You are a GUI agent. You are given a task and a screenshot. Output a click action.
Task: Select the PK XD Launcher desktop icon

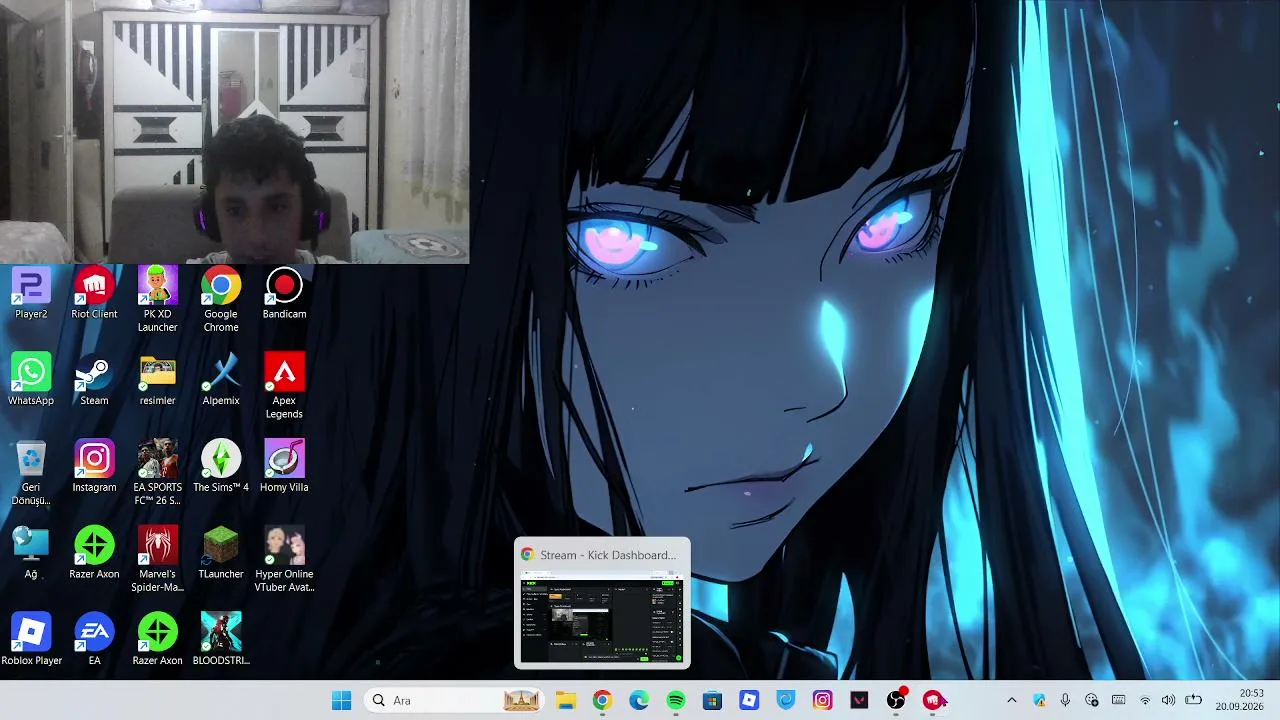(x=158, y=300)
